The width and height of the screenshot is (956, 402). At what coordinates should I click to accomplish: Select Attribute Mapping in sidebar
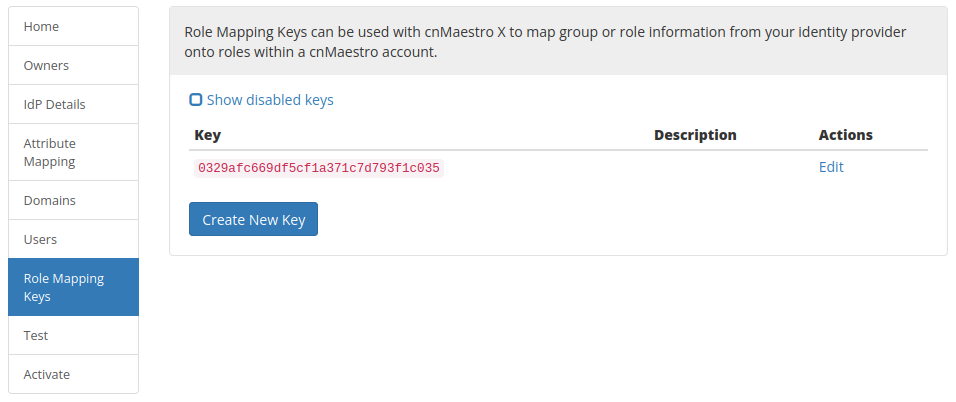(73, 152)
